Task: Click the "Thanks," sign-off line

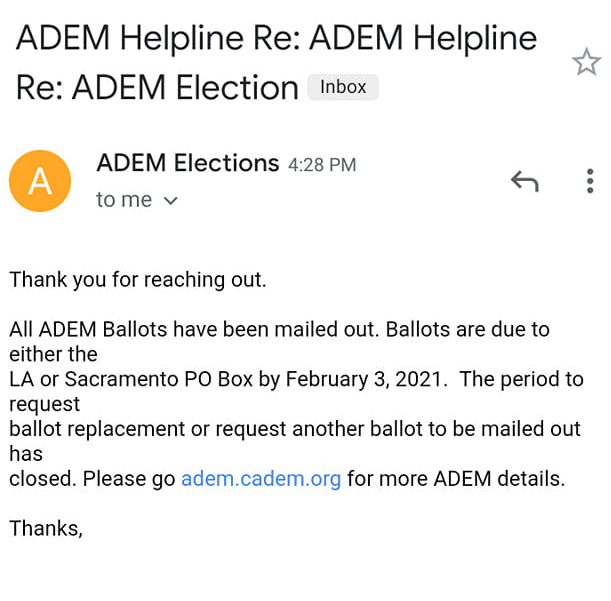Action: click(x=46, y=529)
